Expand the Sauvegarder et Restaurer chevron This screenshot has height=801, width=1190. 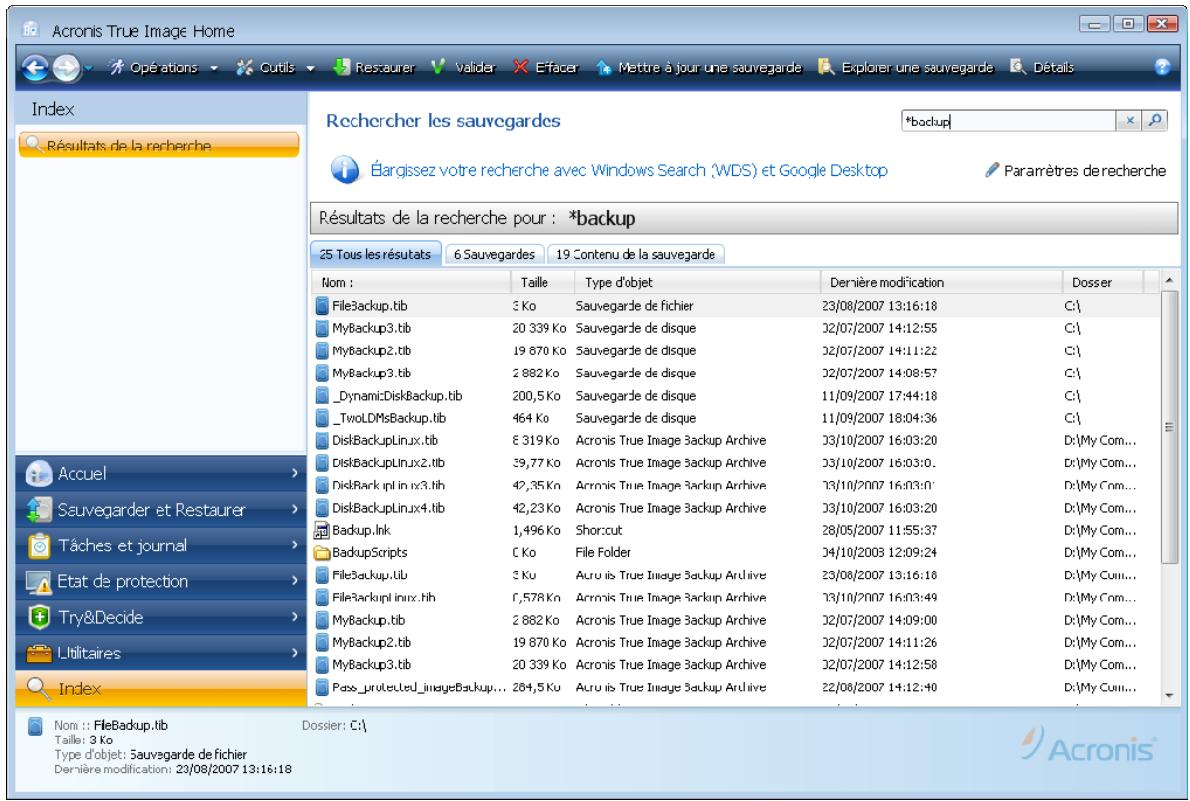pyautogui.click(x=294, y=509)
